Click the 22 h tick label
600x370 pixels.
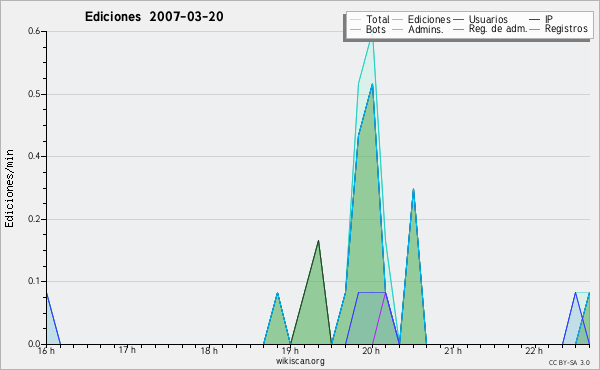click(534, 351)
